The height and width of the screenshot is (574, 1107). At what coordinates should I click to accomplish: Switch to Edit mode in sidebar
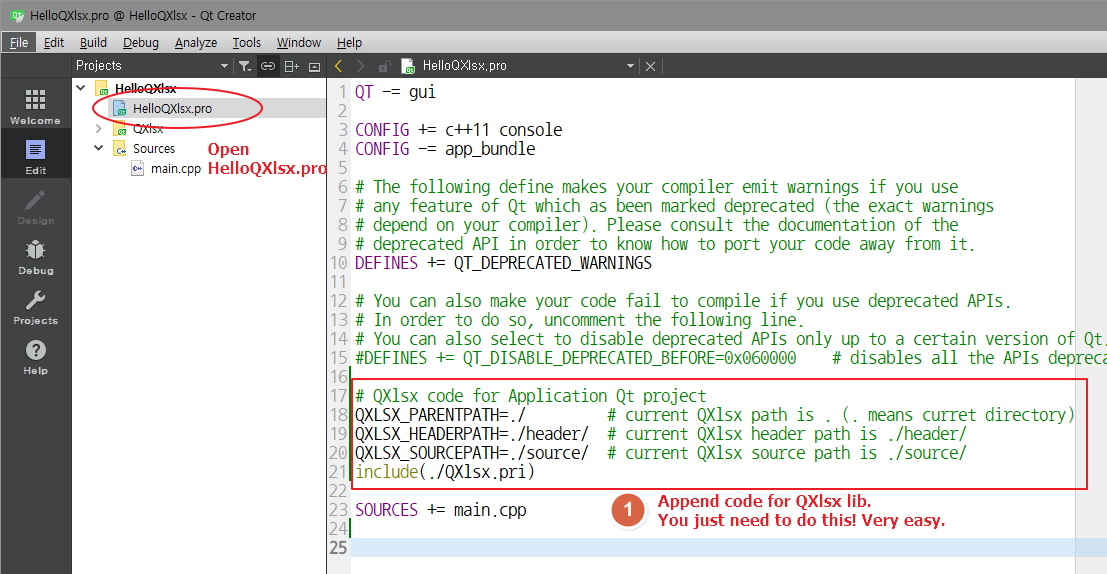(35, 156)
